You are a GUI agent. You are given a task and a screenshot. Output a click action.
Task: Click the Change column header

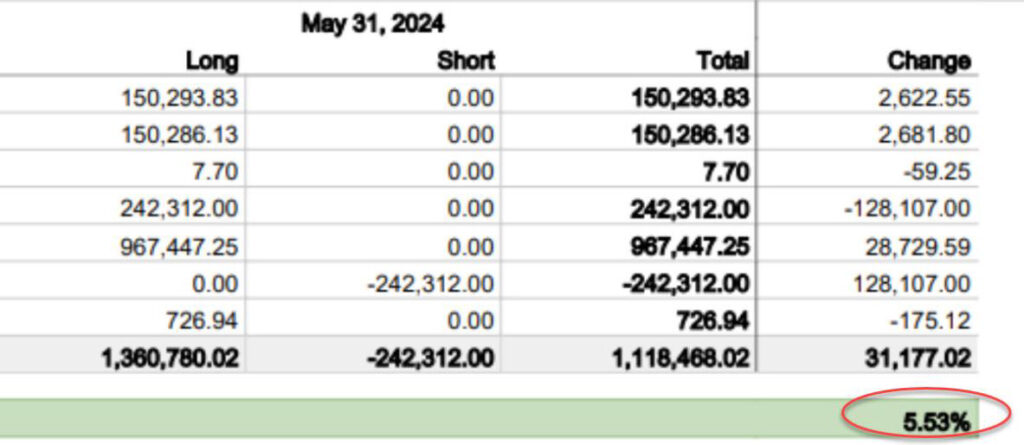(x=929, y=61)
